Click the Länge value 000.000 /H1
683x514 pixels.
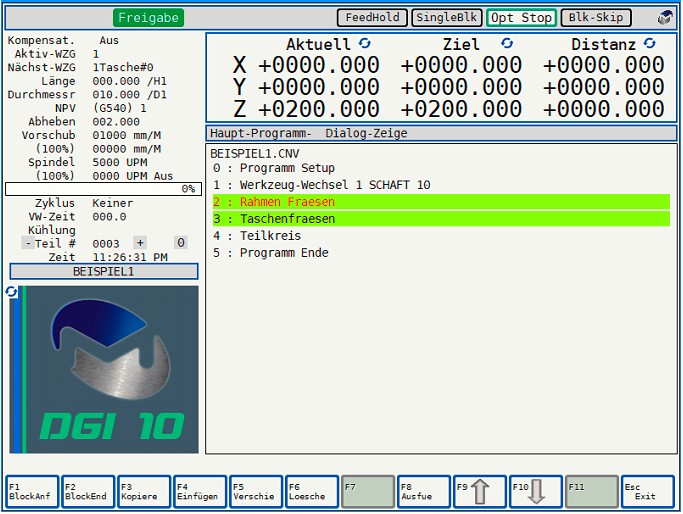coord(129,81)
